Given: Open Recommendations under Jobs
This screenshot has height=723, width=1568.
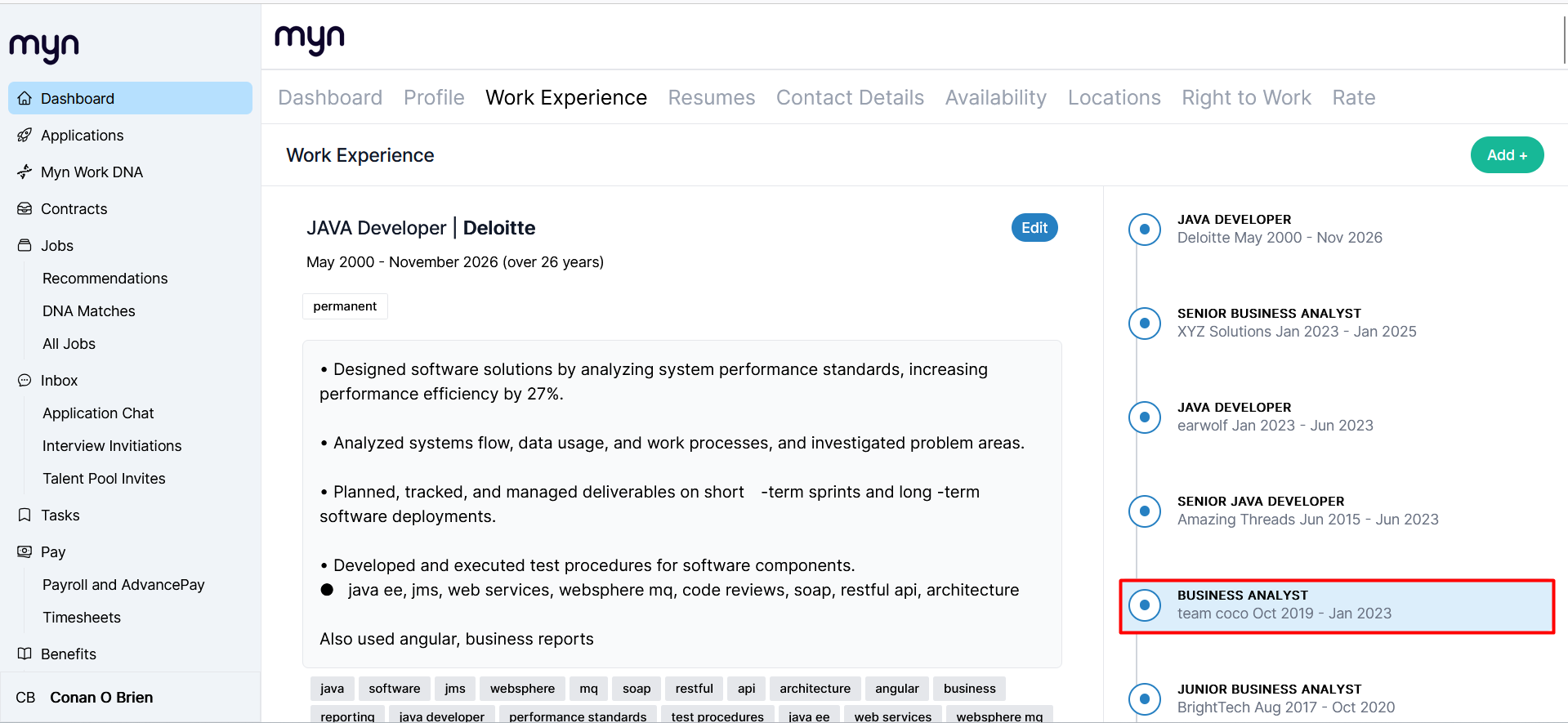Looking at the screenshot, I should click(105, 279).
